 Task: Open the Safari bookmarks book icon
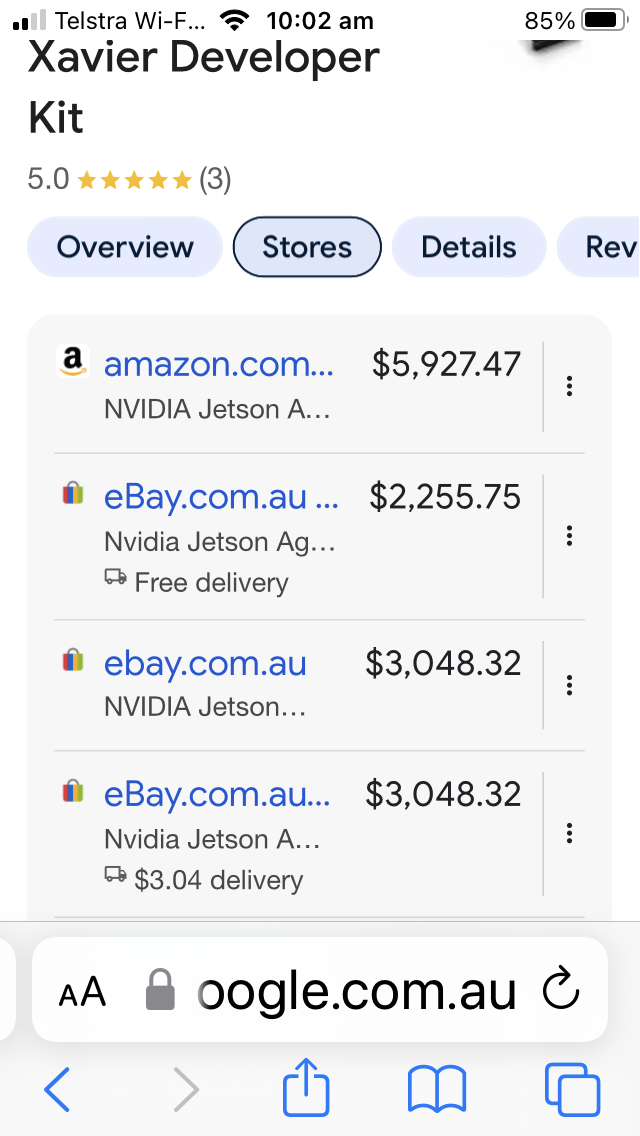[x=437, y=1088]
